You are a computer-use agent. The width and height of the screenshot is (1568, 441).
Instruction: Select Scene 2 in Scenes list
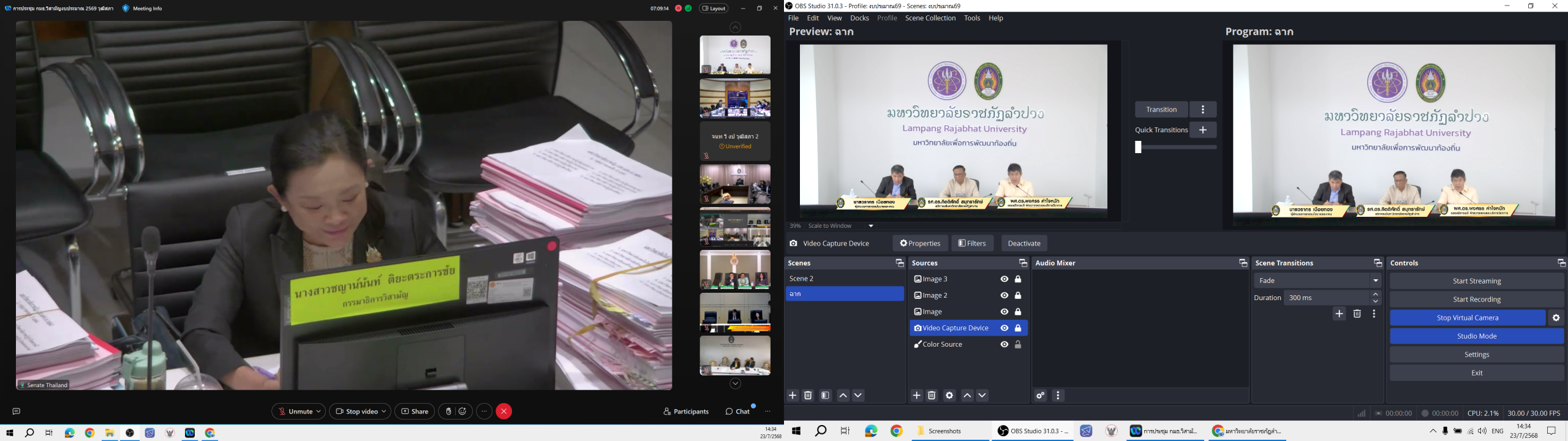[x=845, y=279]
